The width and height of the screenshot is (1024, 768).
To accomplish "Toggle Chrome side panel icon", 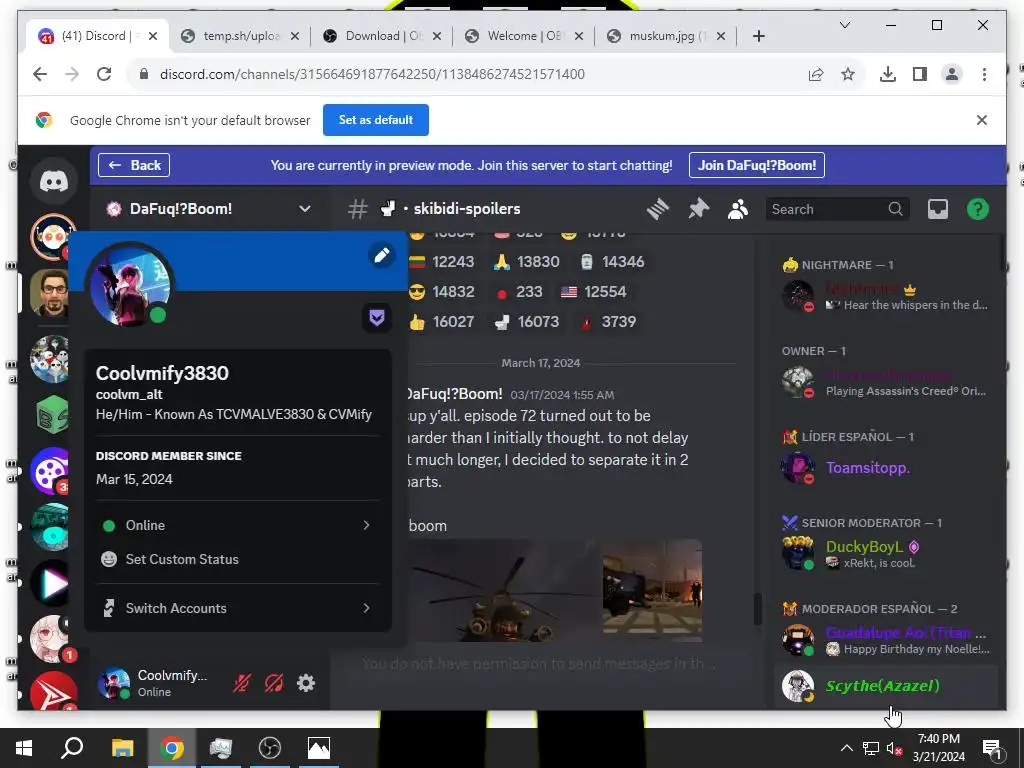I will [920, 74].
